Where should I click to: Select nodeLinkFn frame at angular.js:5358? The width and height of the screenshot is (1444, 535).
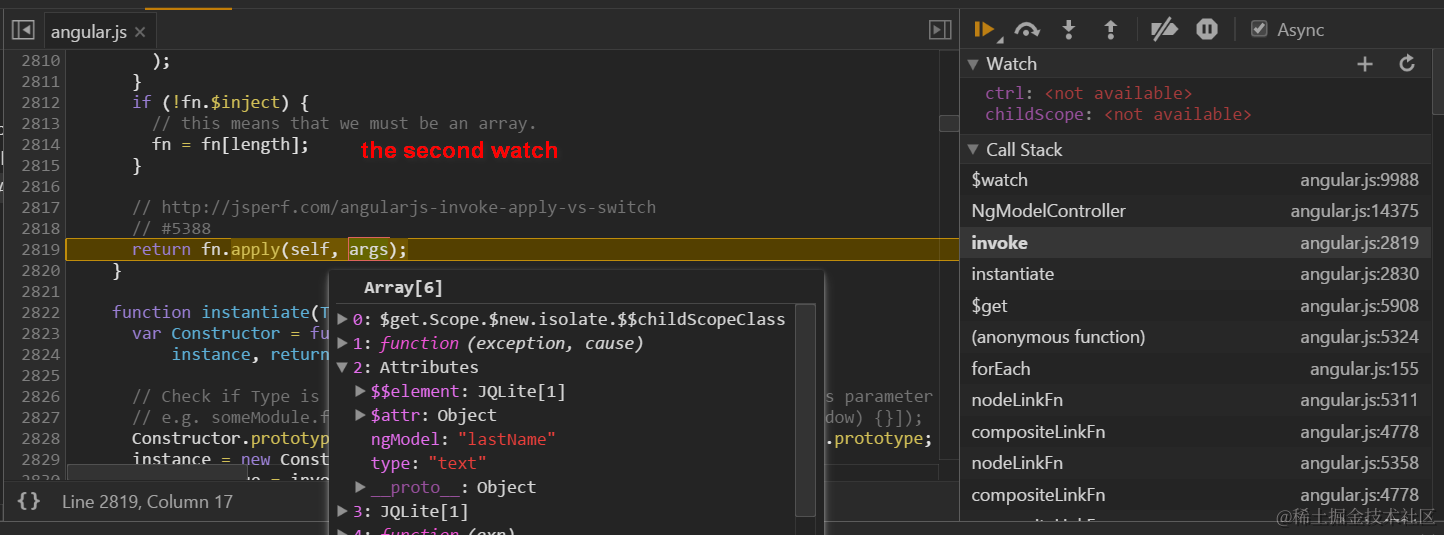[1195, 463]
